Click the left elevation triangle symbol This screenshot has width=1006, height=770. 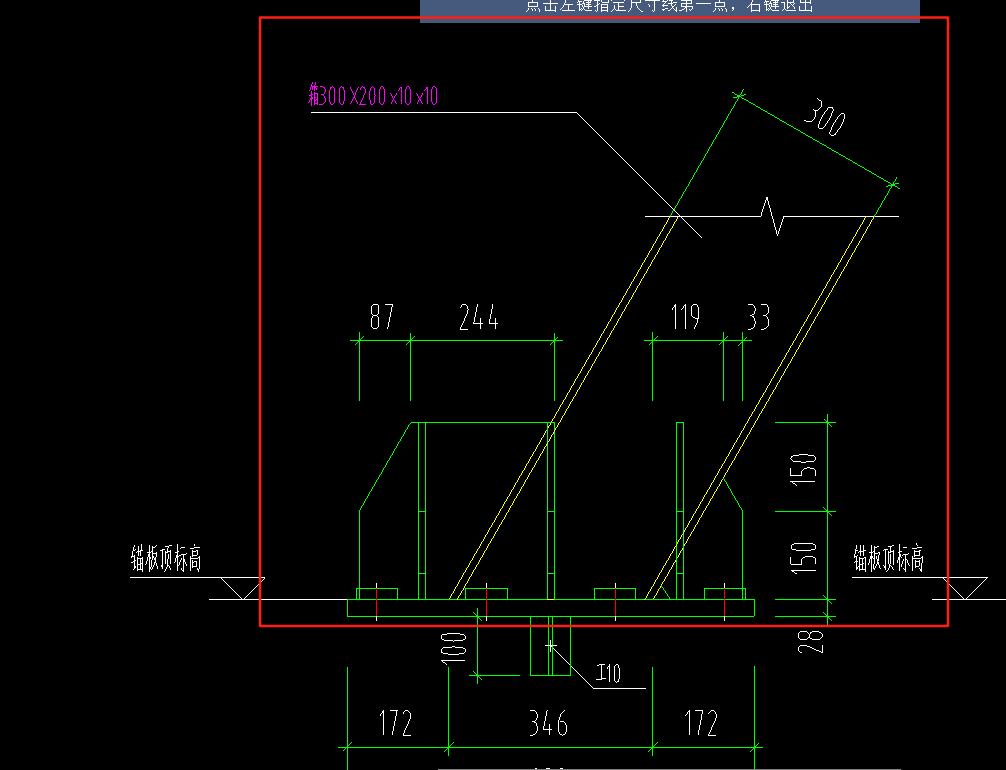243,588
